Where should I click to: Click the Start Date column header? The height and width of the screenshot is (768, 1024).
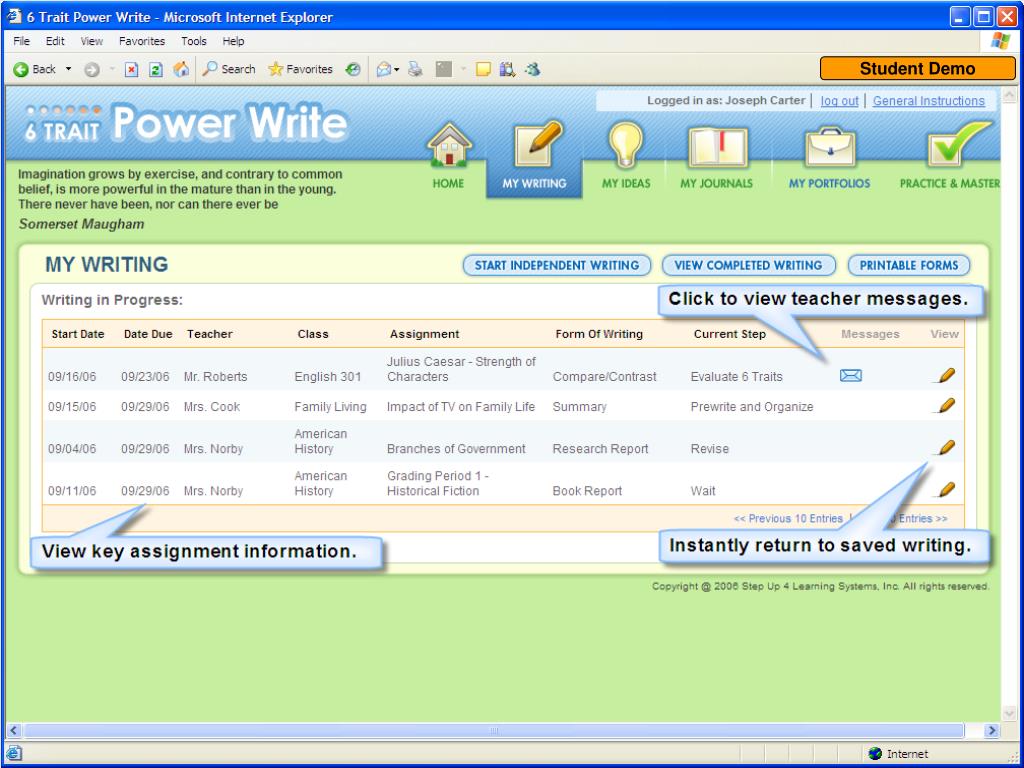(x=78, y=334)
